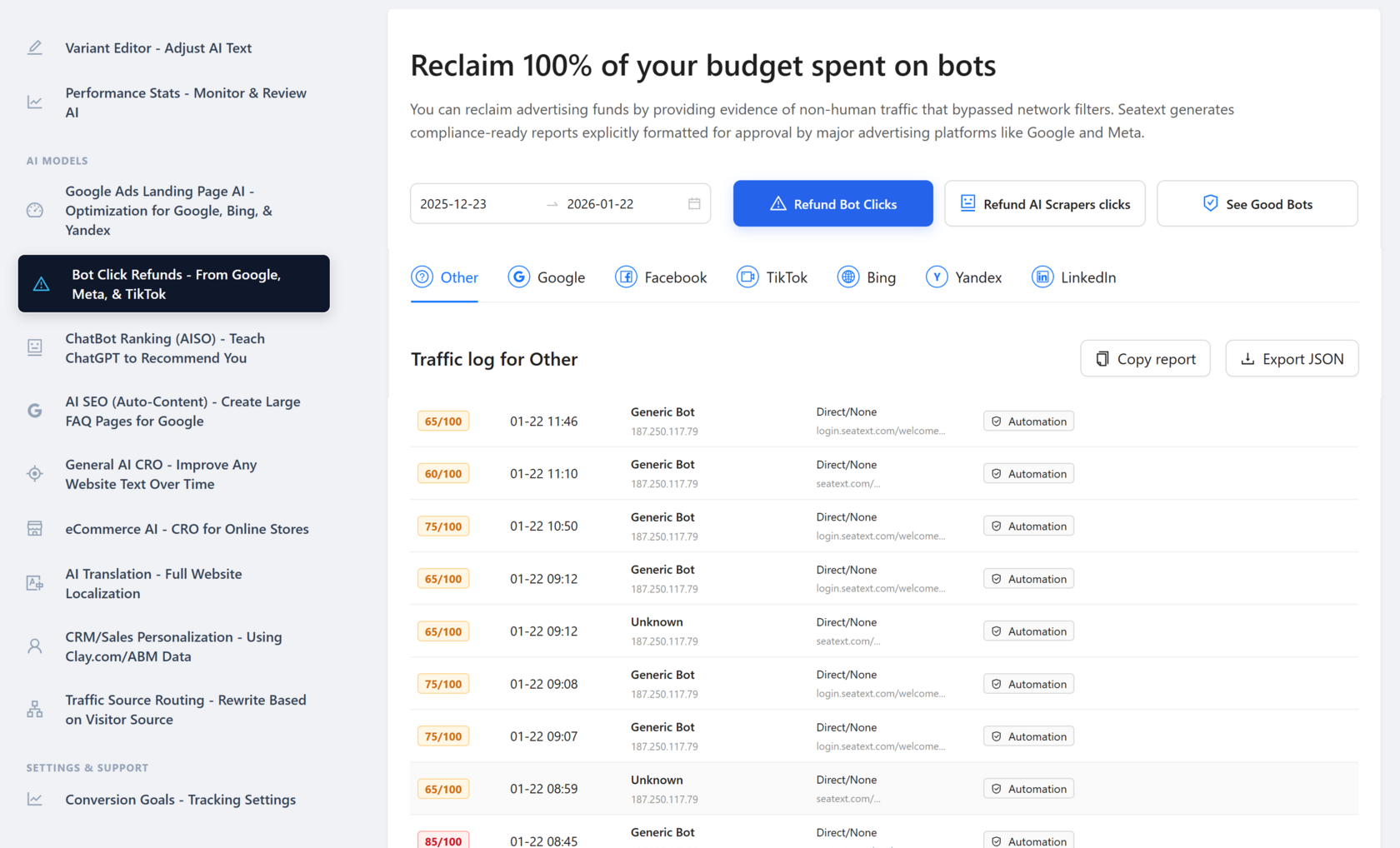Click the Traffic log for Other heading
The image size is (1400, 848).
pos(494,359)
